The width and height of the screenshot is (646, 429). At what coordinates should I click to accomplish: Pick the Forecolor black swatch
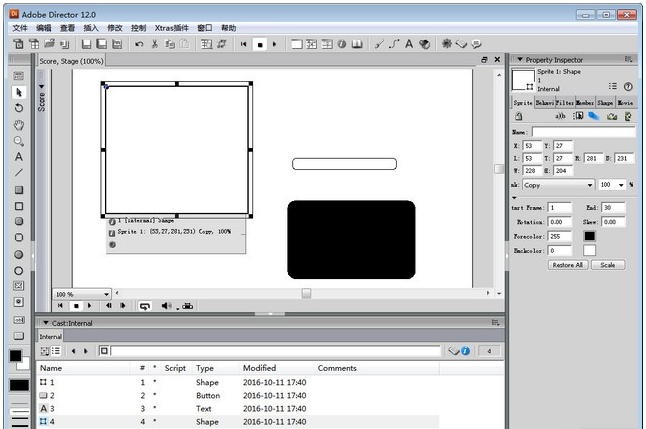[x=590, y=236]
